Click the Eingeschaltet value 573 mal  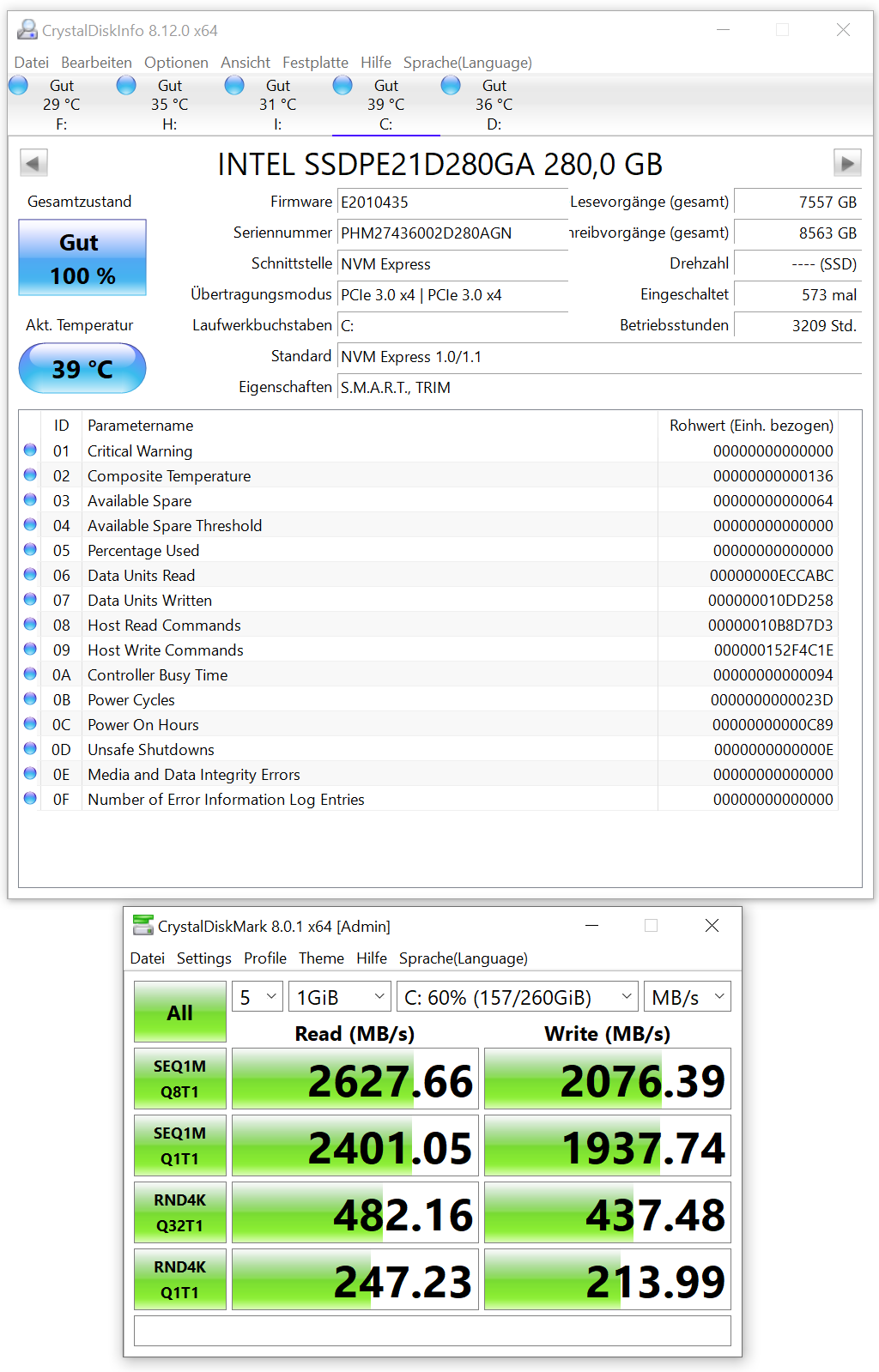(x=797, y=295)
